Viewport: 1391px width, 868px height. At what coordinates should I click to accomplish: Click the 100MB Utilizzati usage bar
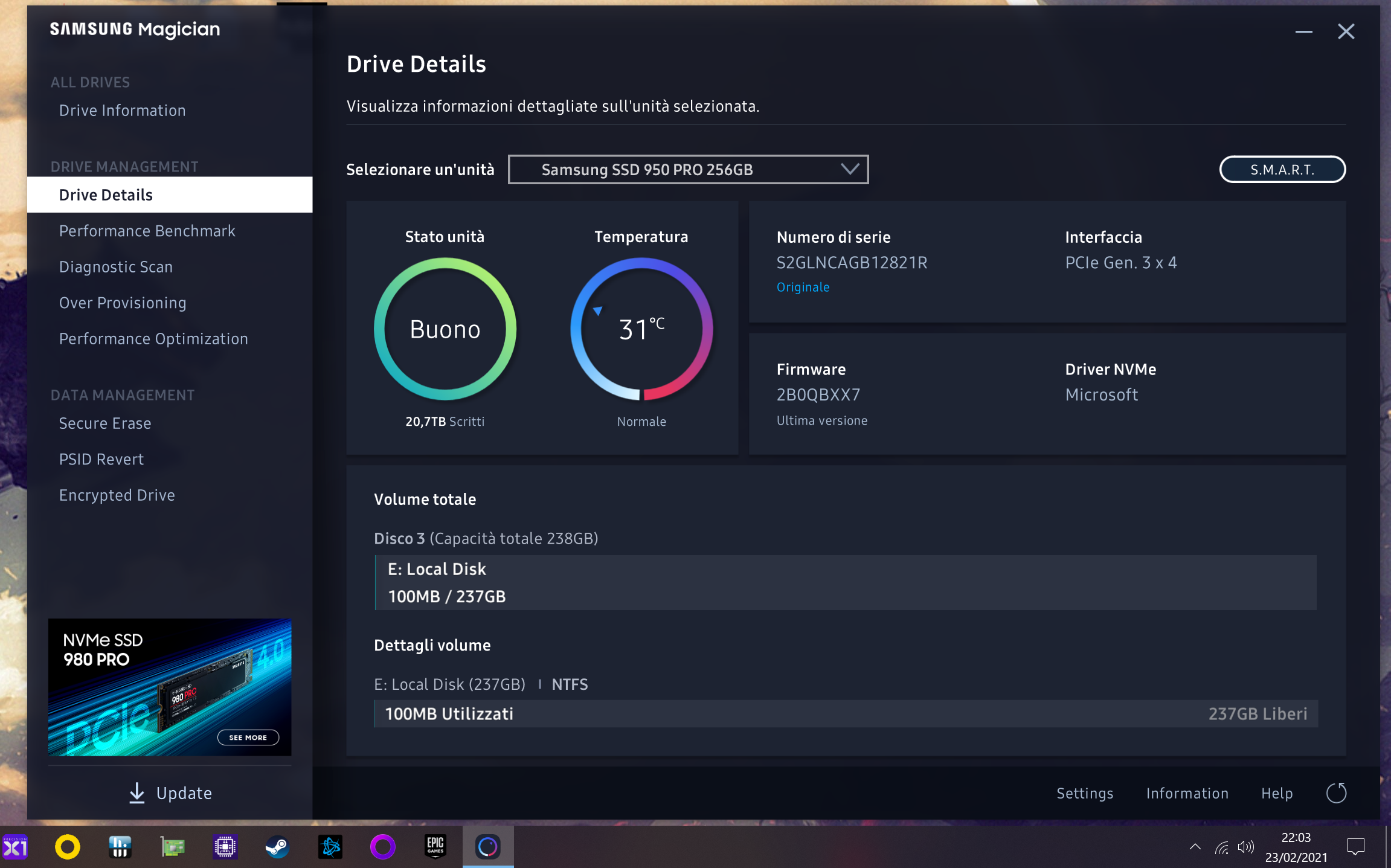coord(846,714)
